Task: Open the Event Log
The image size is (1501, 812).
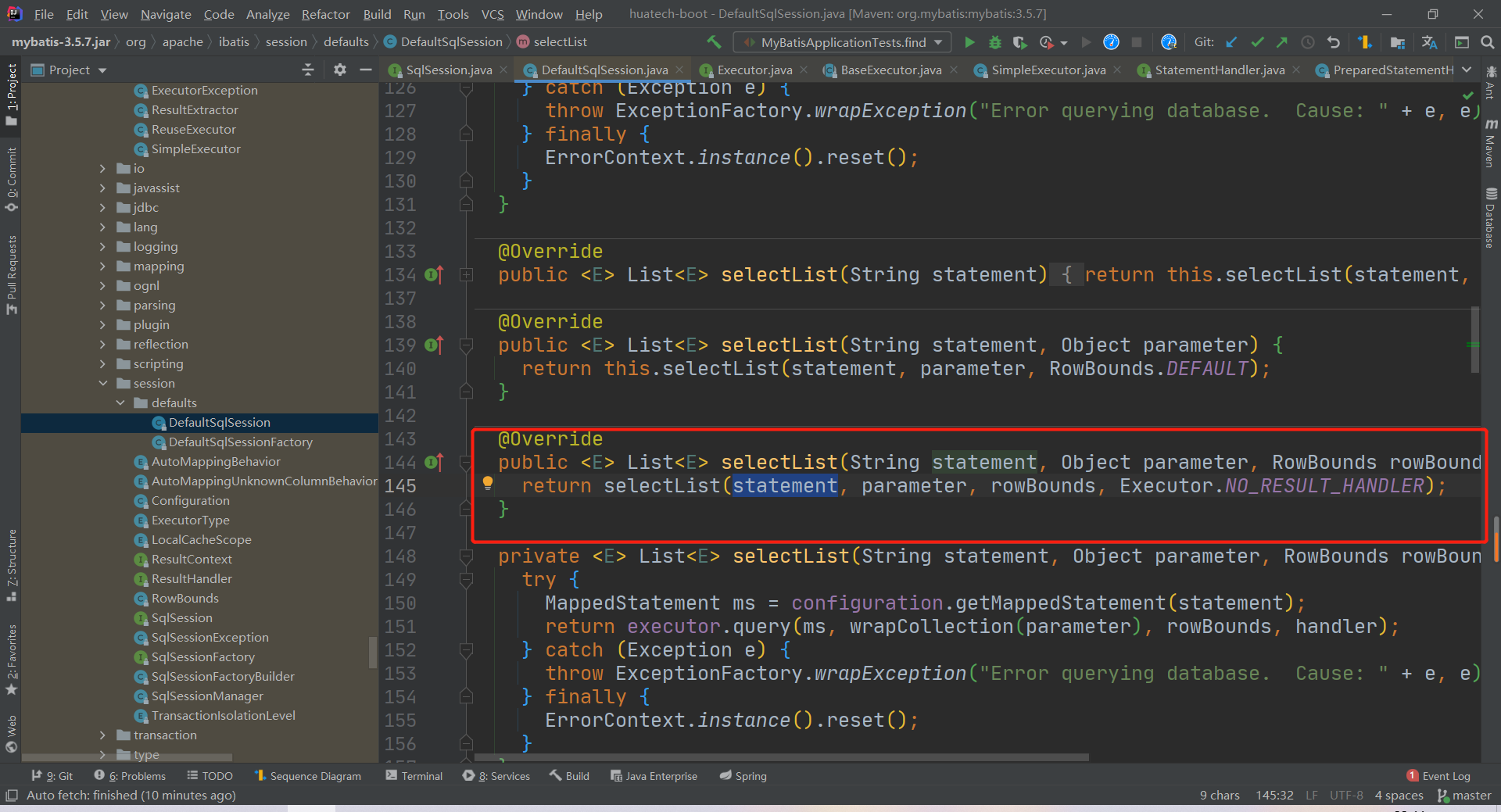Action: 1438,776
